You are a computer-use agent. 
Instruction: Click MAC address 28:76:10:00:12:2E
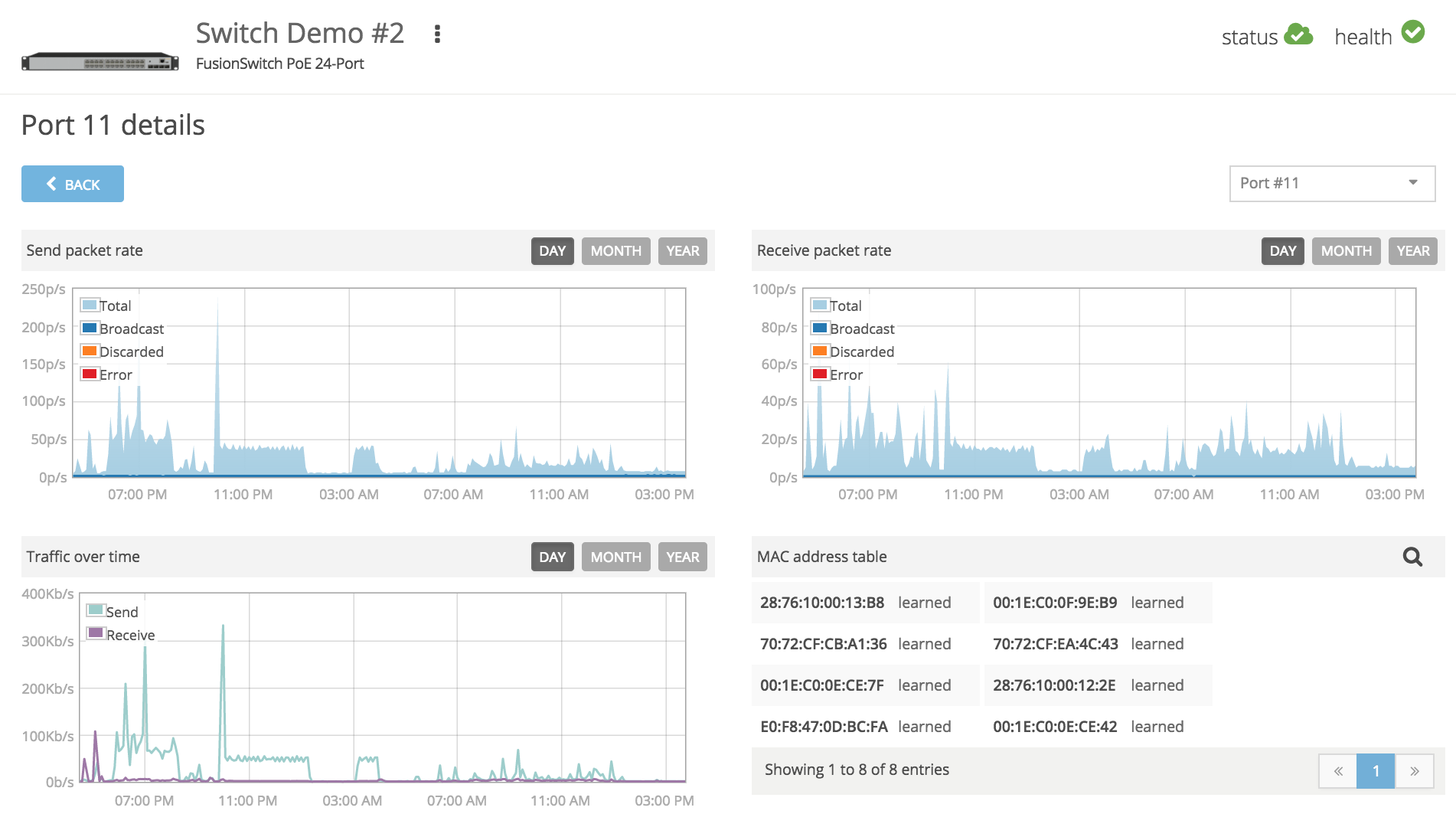tap(1054, 685)
